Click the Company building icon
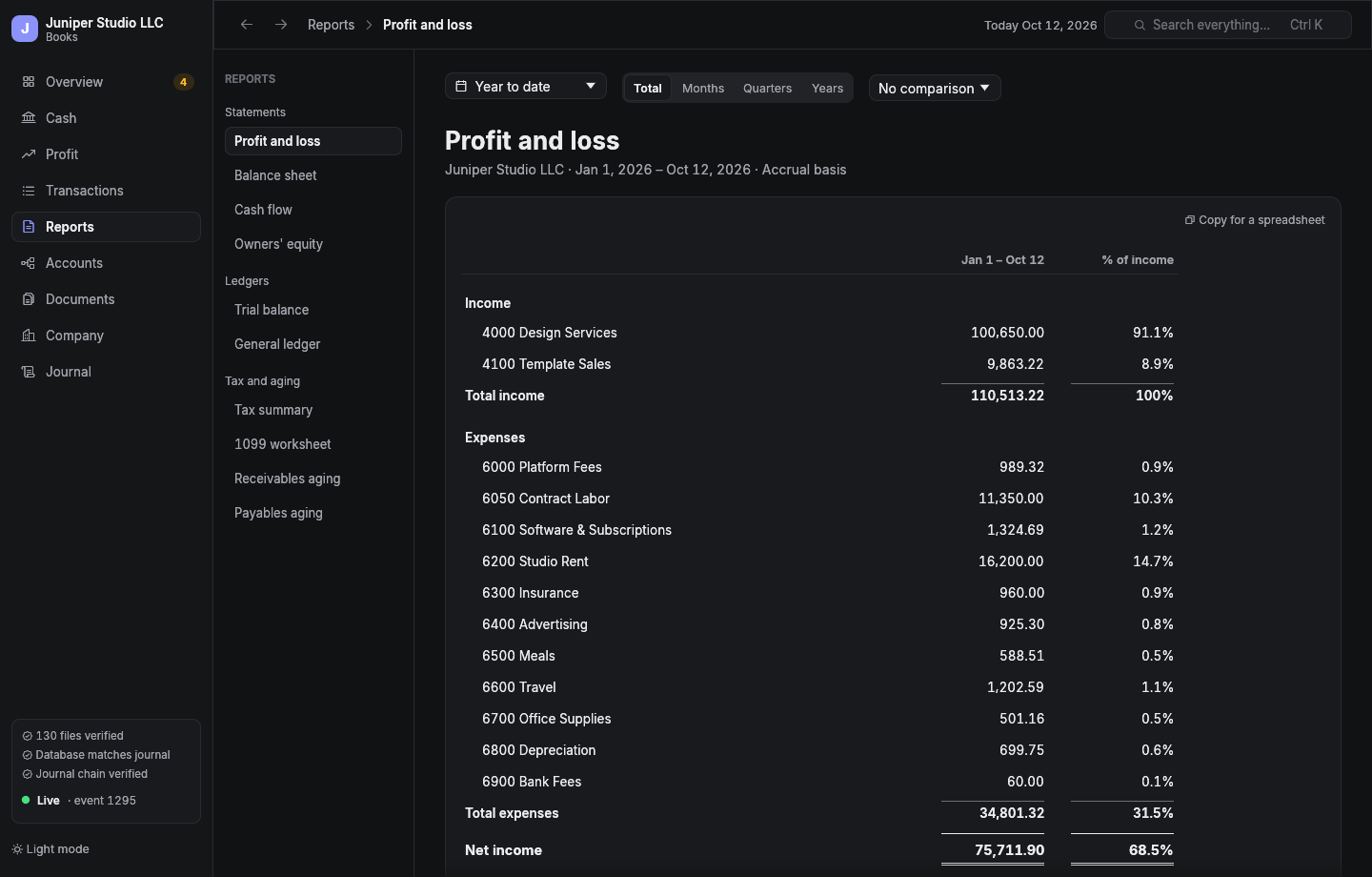Screen dimensions: 1372x877 (29, 336)
